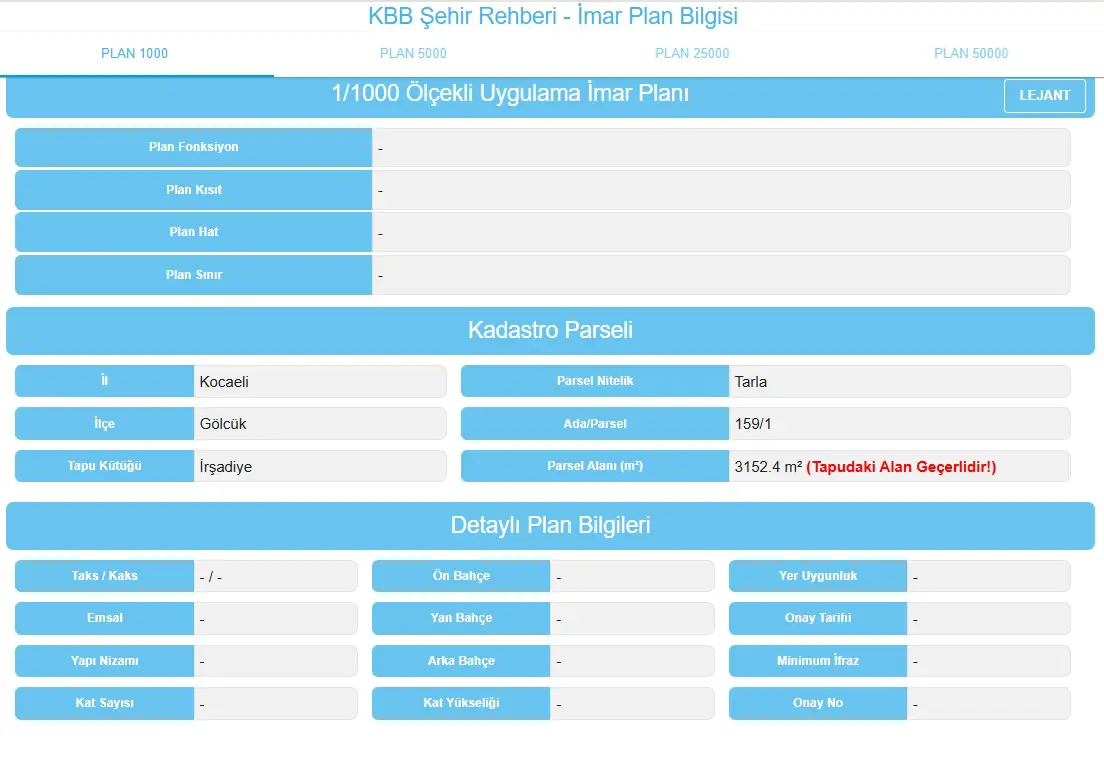Screen dimensions: 1104x761
Task: Select the Ada/Parsel label
Action: 595,424
